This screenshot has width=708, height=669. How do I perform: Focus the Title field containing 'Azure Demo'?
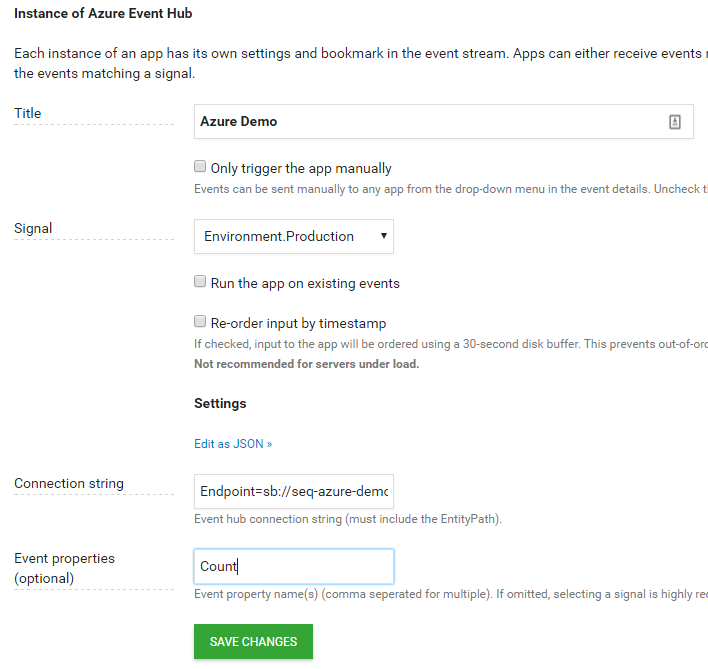(430, 122)
